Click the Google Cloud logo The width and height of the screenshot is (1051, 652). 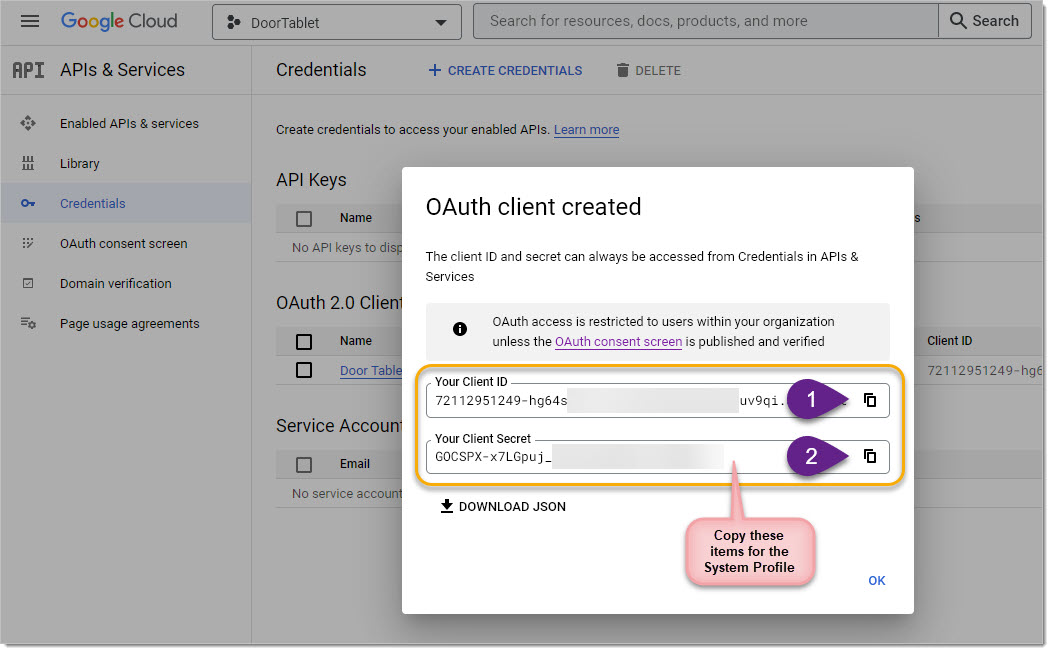119,21
